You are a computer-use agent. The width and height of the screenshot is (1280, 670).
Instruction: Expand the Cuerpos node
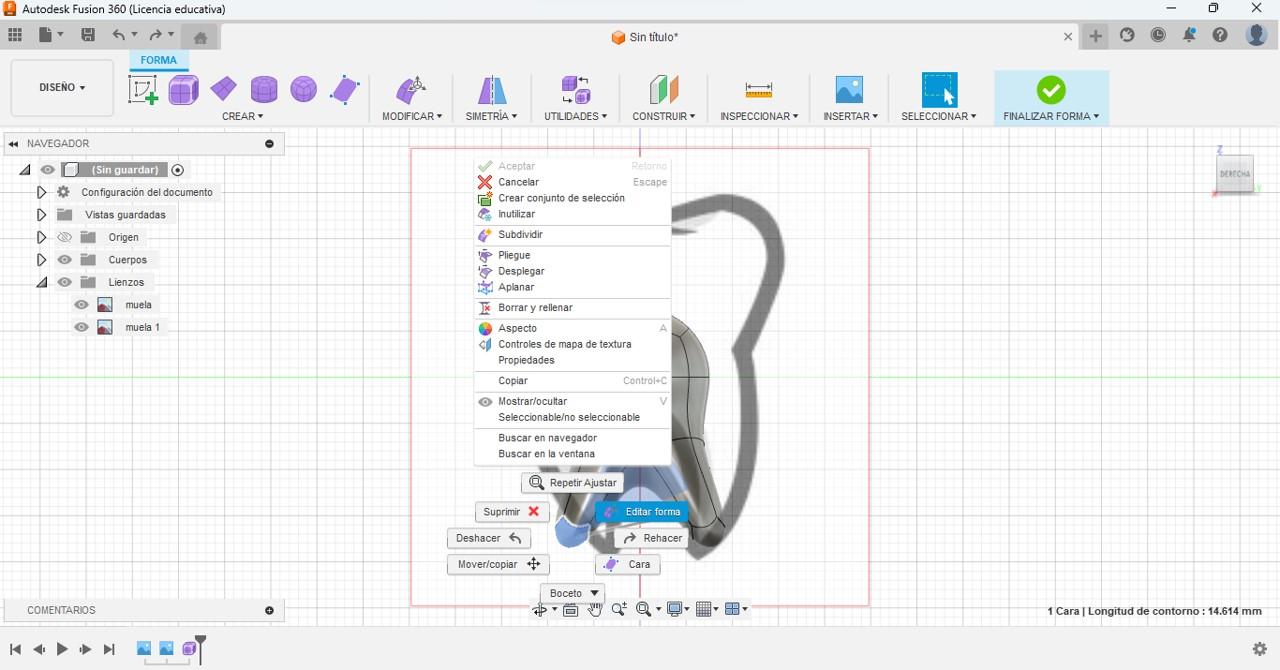point(41,260)
